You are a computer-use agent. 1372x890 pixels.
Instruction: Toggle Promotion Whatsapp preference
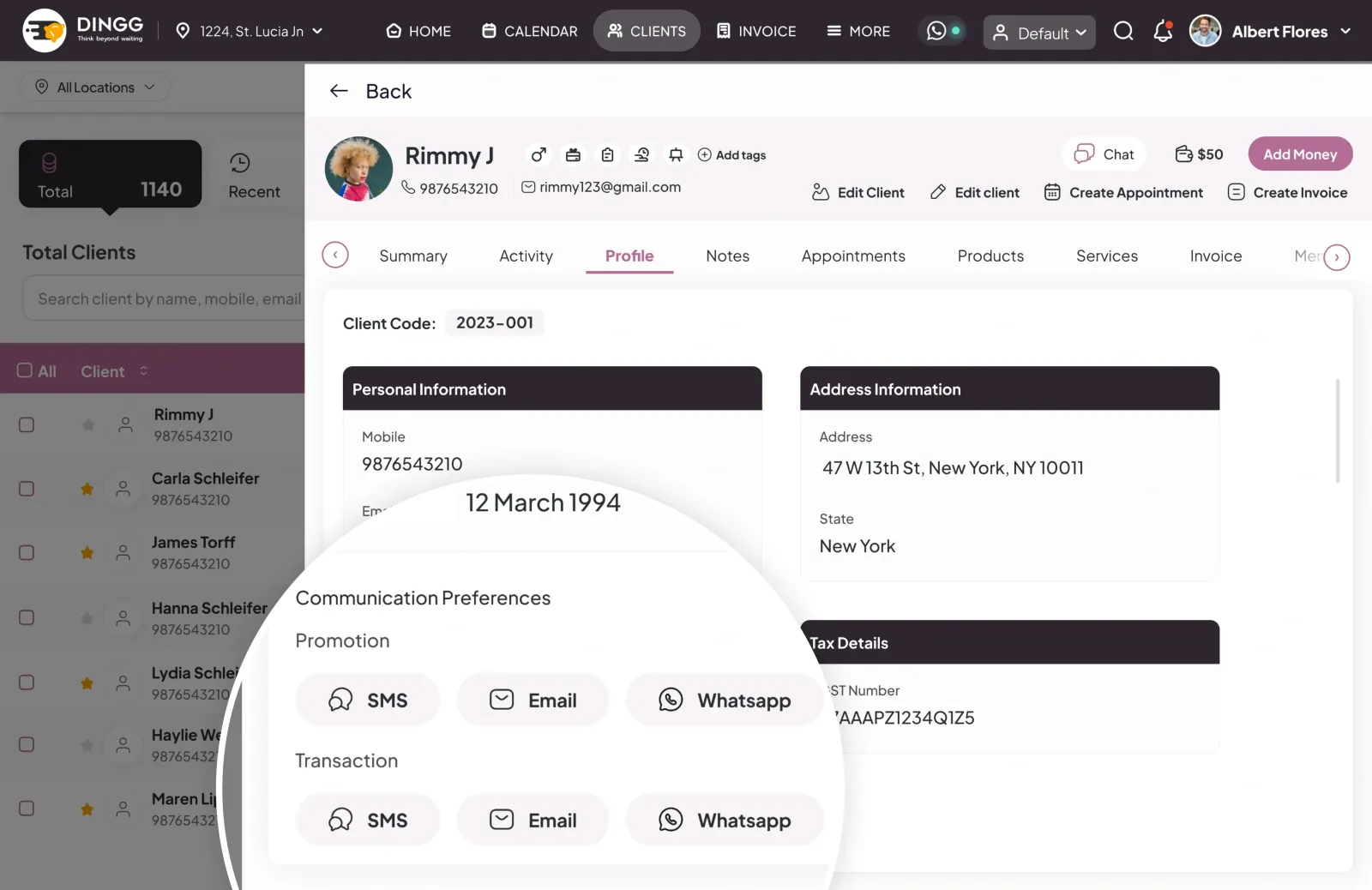click(x=725, y=700)
